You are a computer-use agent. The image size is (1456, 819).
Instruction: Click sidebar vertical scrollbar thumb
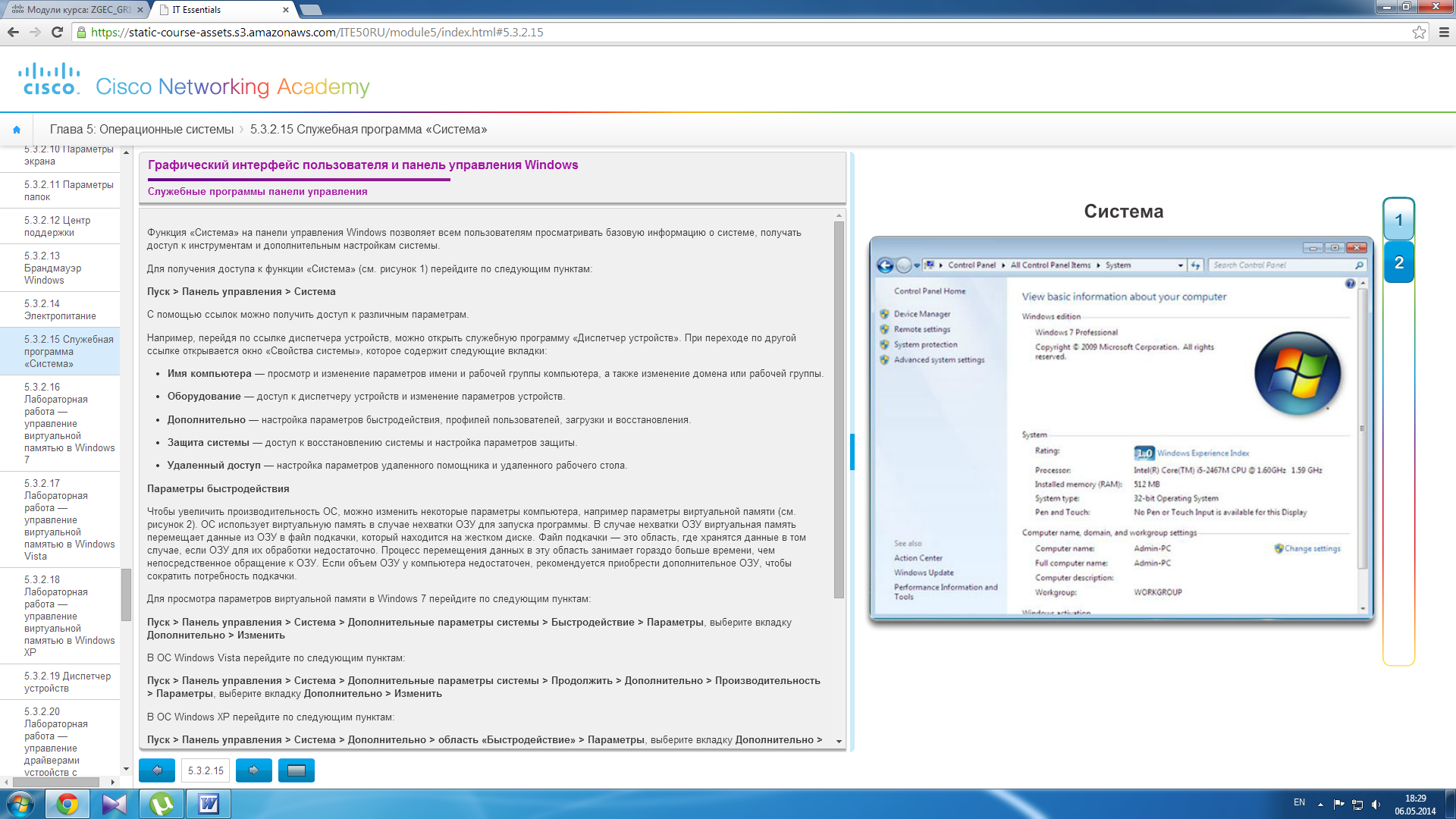(x=126, y=595)
